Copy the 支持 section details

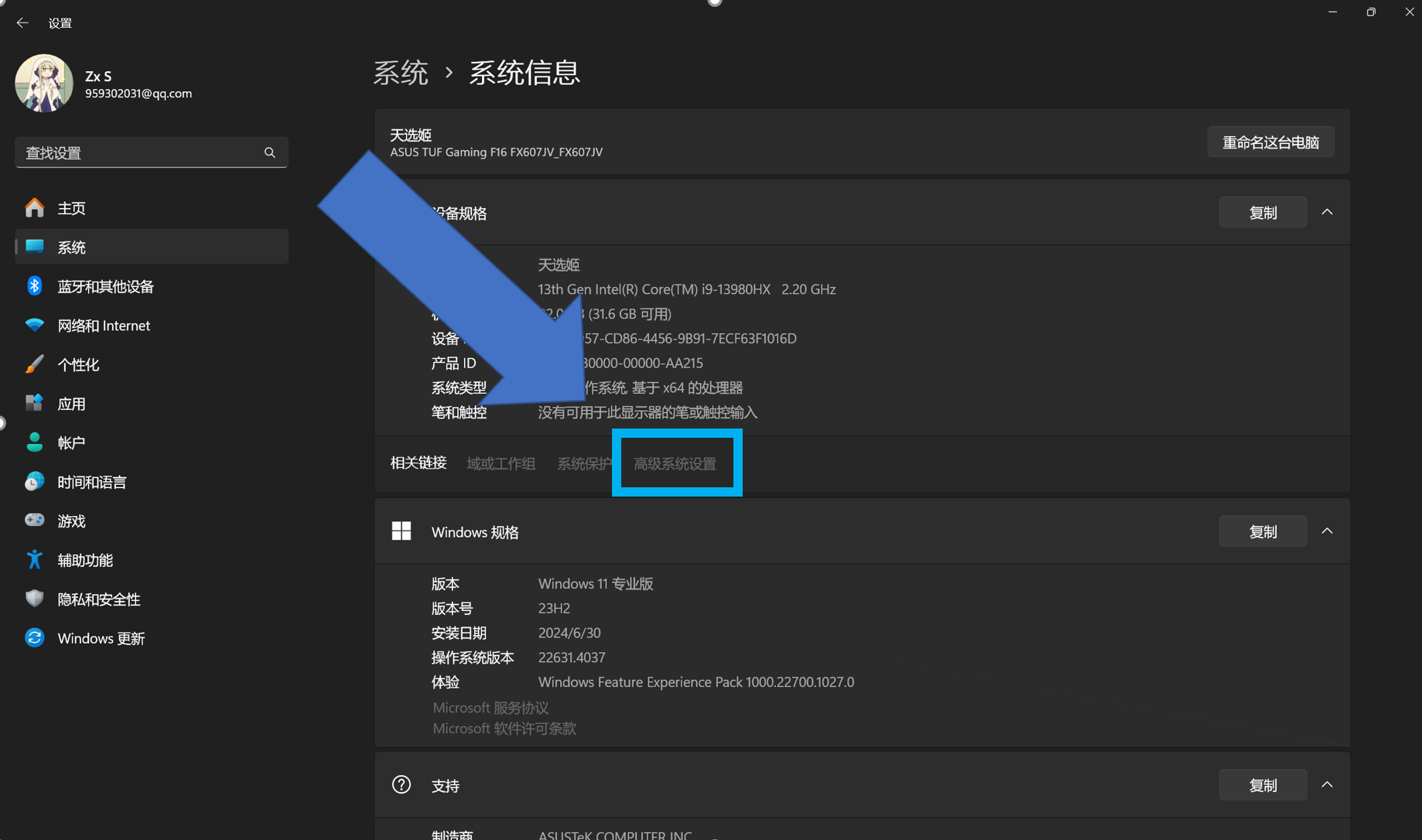pos(1263,785)
